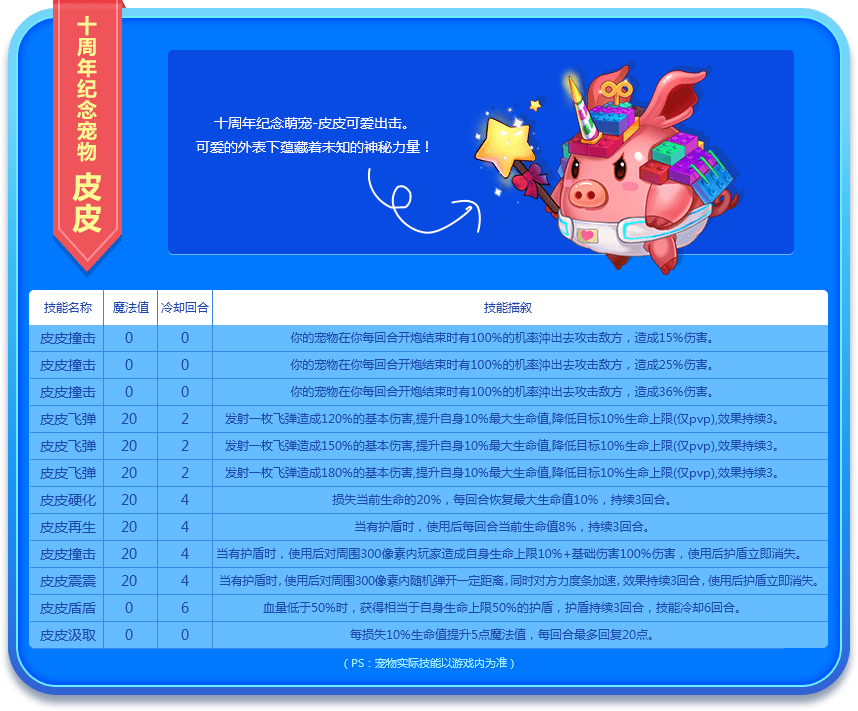Click the skill name 皮皮汲取
The image size is (858, 711).
(68, 635)
